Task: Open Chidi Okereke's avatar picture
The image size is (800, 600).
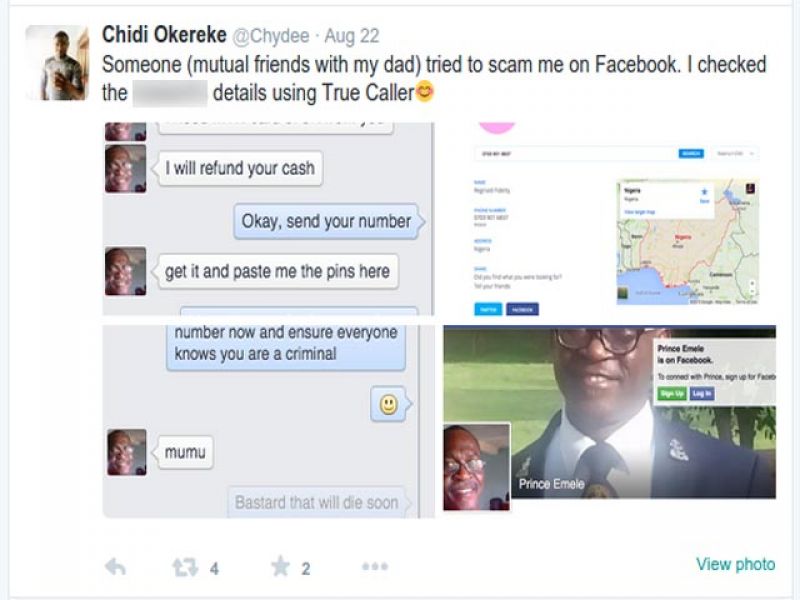Action: point(57,63)
